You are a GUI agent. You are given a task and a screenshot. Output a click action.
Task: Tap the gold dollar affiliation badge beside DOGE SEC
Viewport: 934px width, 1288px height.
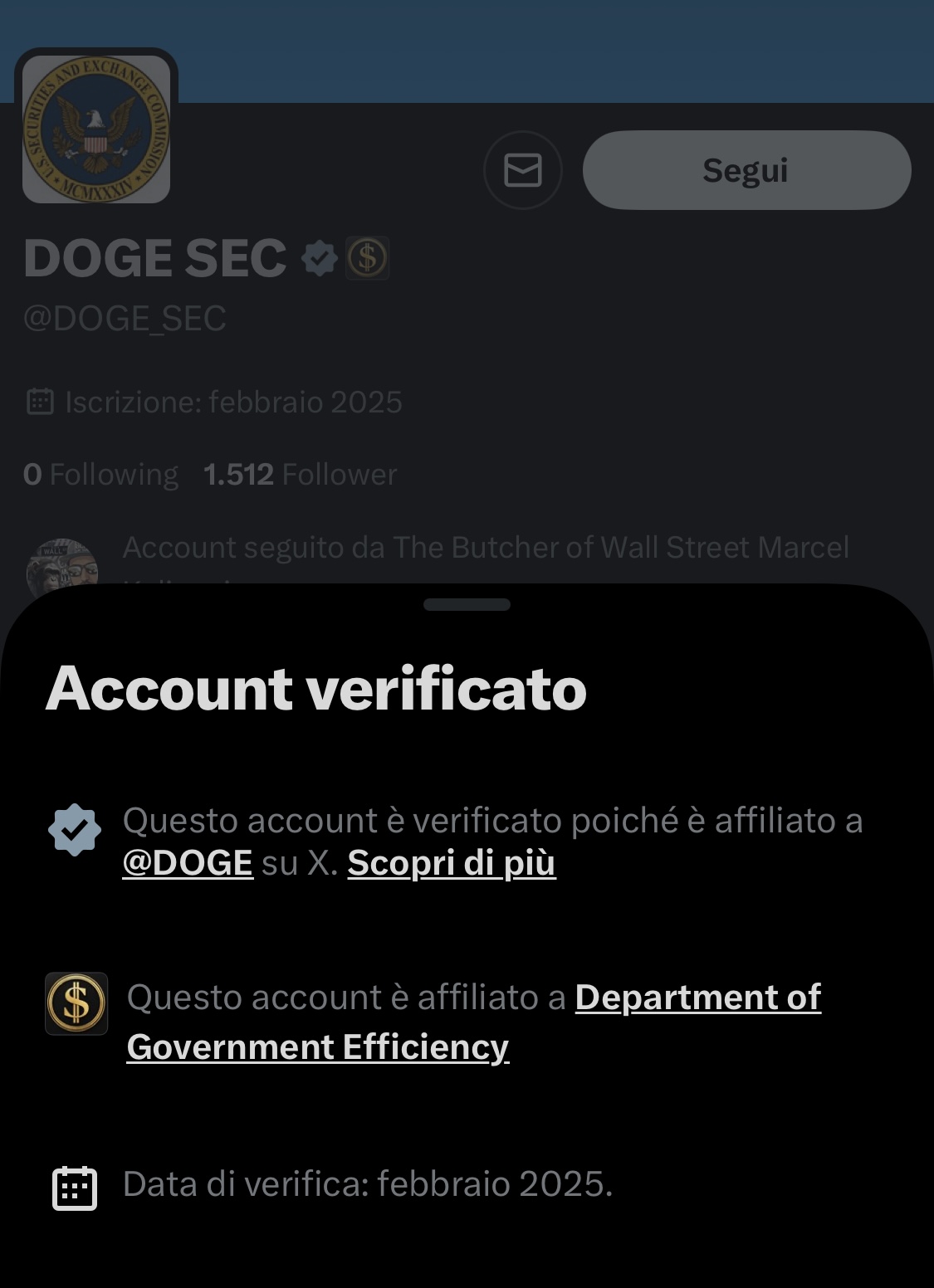[x=367, y=258]
